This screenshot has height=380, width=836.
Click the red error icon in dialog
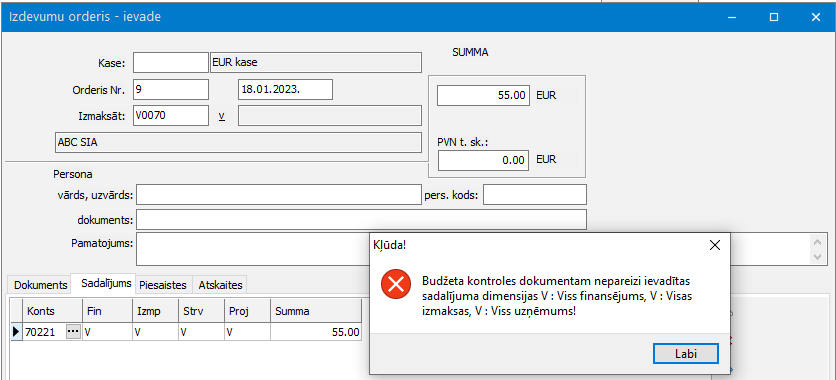pos(396,284)
